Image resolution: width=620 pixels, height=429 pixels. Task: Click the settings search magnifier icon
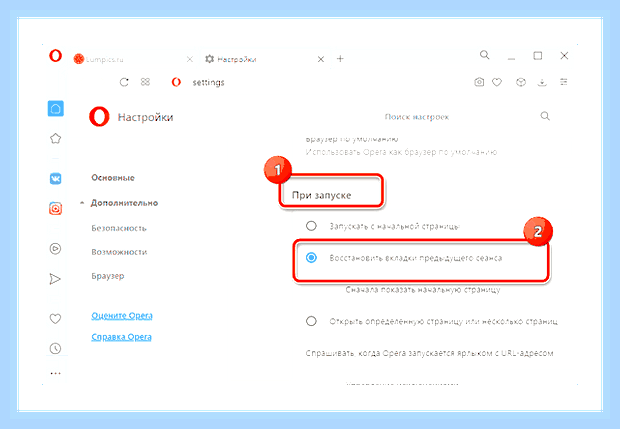[x=545, y=116]
